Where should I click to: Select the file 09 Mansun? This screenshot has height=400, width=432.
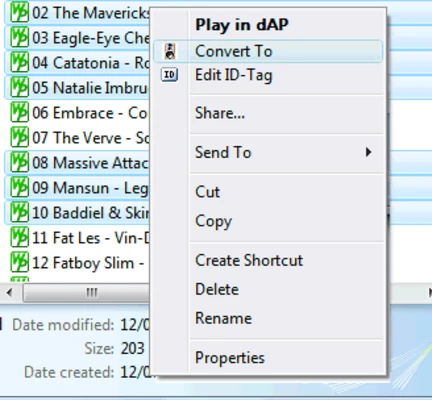90,189
